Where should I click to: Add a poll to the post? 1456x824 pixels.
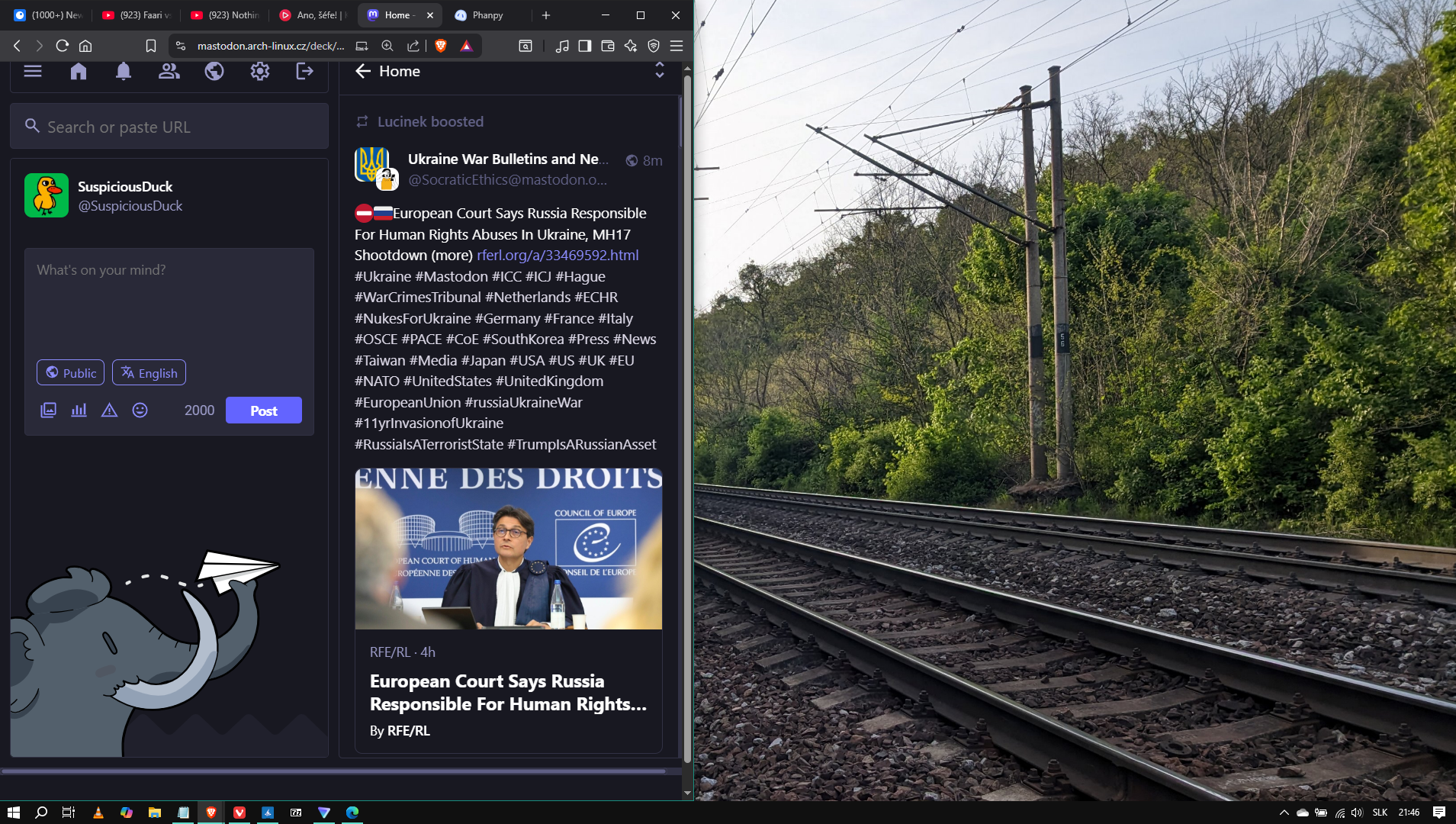coord(79,410)
